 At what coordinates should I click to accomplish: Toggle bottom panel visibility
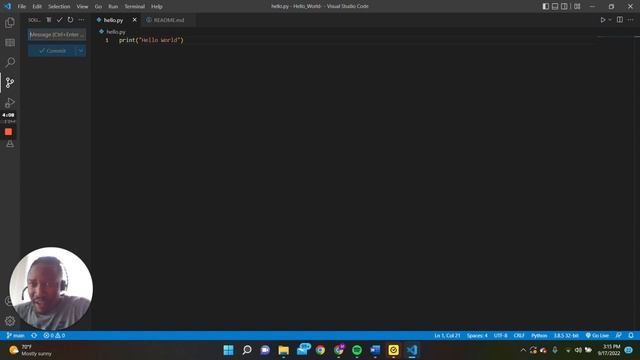pos(555,6)
